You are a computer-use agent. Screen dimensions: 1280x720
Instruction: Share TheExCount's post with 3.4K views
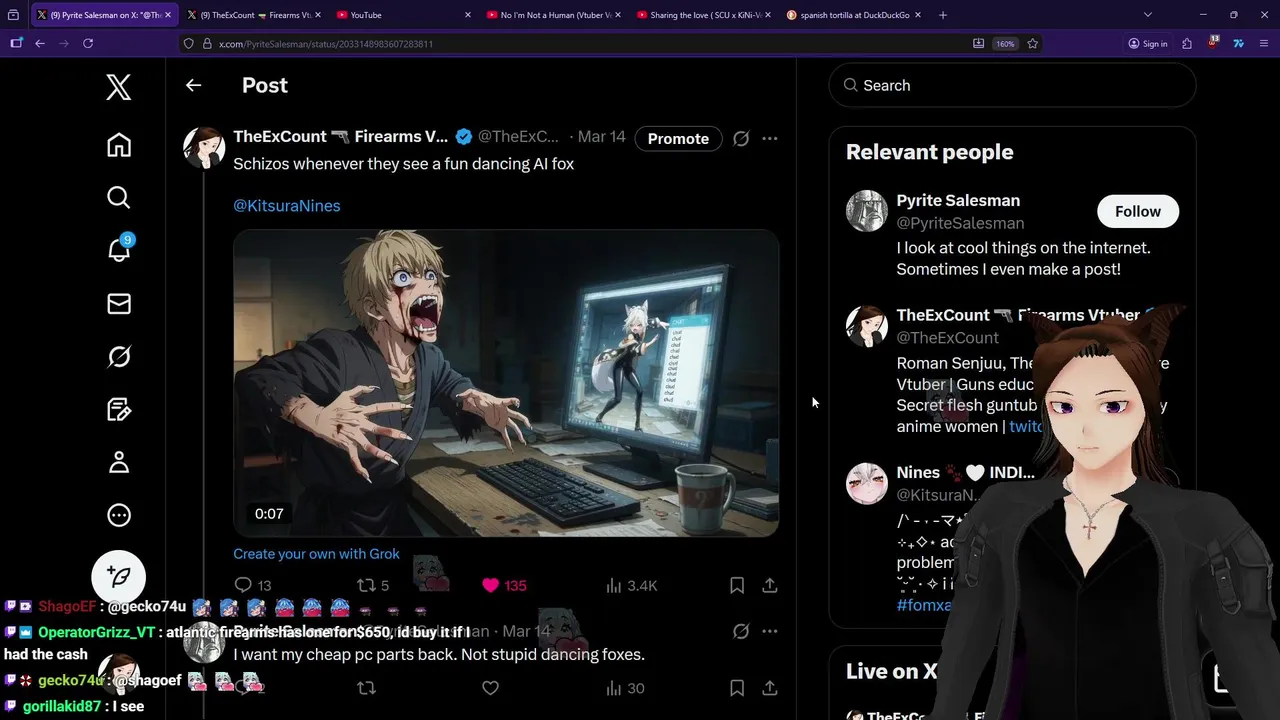coord(770,585)
